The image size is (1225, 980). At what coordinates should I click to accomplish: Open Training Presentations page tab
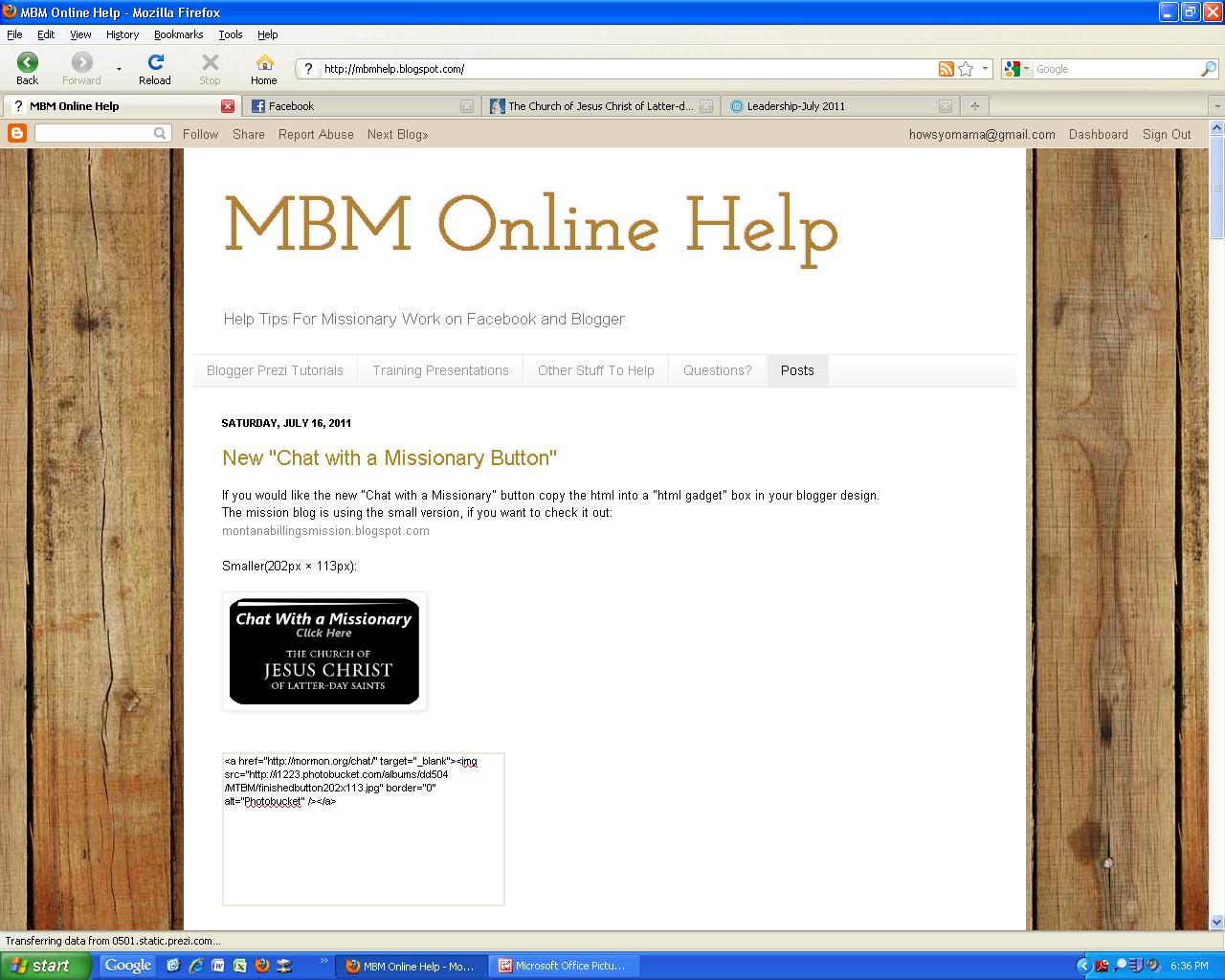[x=440, y=370]
